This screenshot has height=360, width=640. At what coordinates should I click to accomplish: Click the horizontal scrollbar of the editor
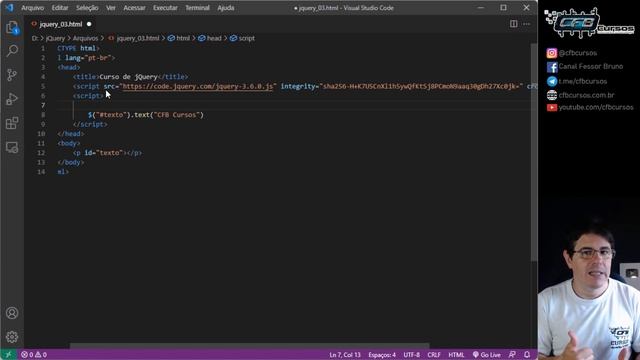click(x=249, y=346)
